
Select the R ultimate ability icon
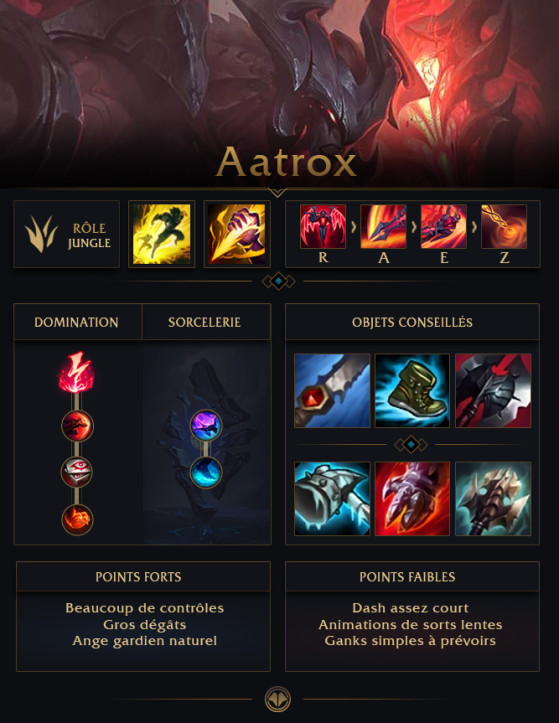click(x=323, y=227)
